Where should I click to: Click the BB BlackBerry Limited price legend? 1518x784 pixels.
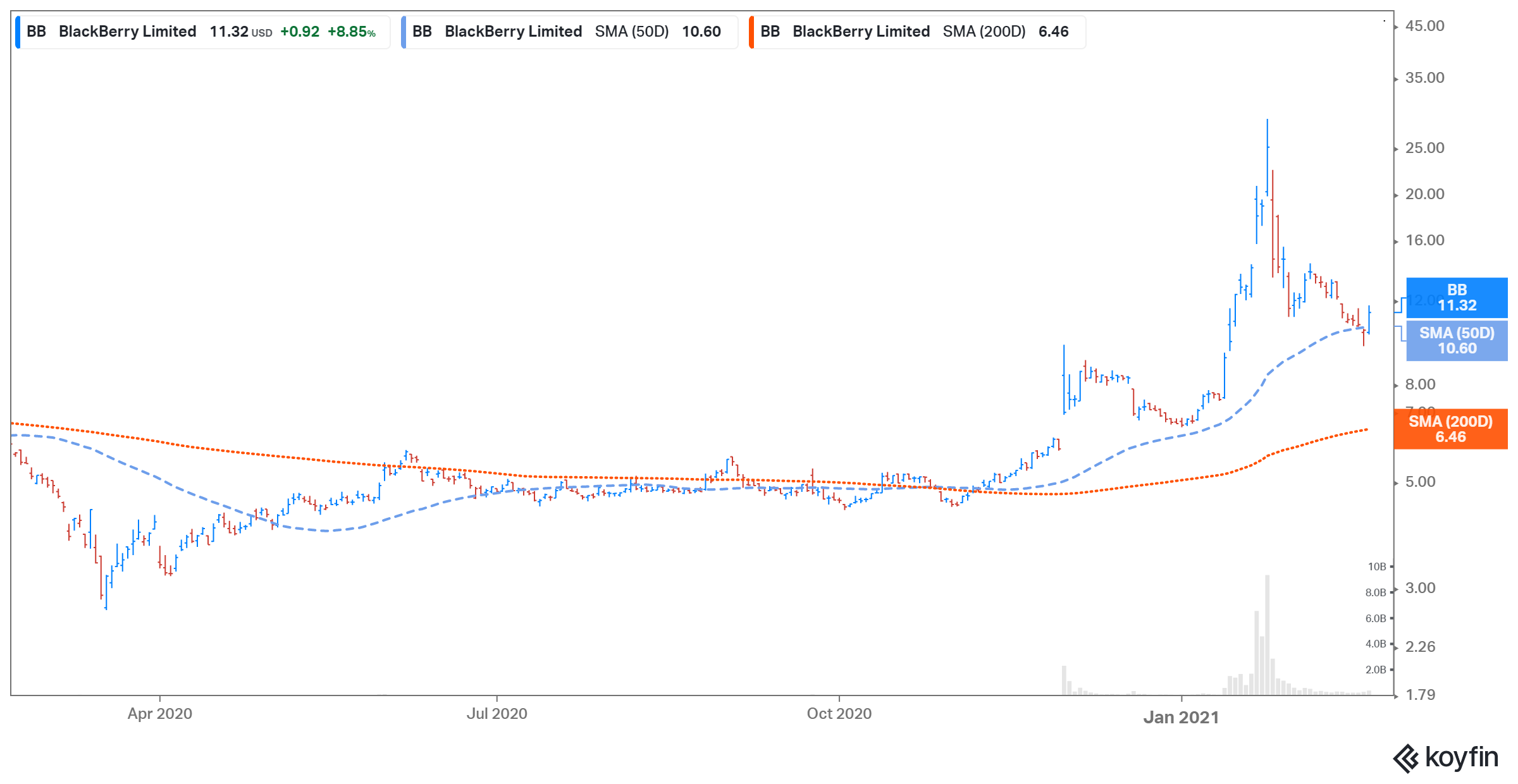(x=202, y=32)
